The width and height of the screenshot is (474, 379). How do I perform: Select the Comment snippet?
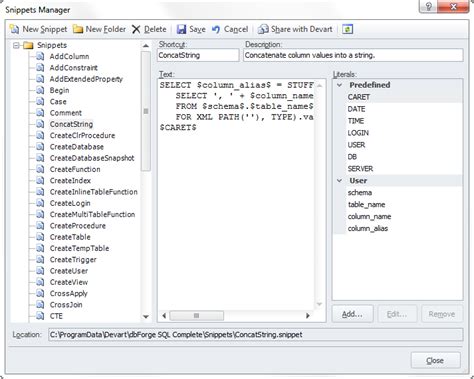(x=66, y=113)
